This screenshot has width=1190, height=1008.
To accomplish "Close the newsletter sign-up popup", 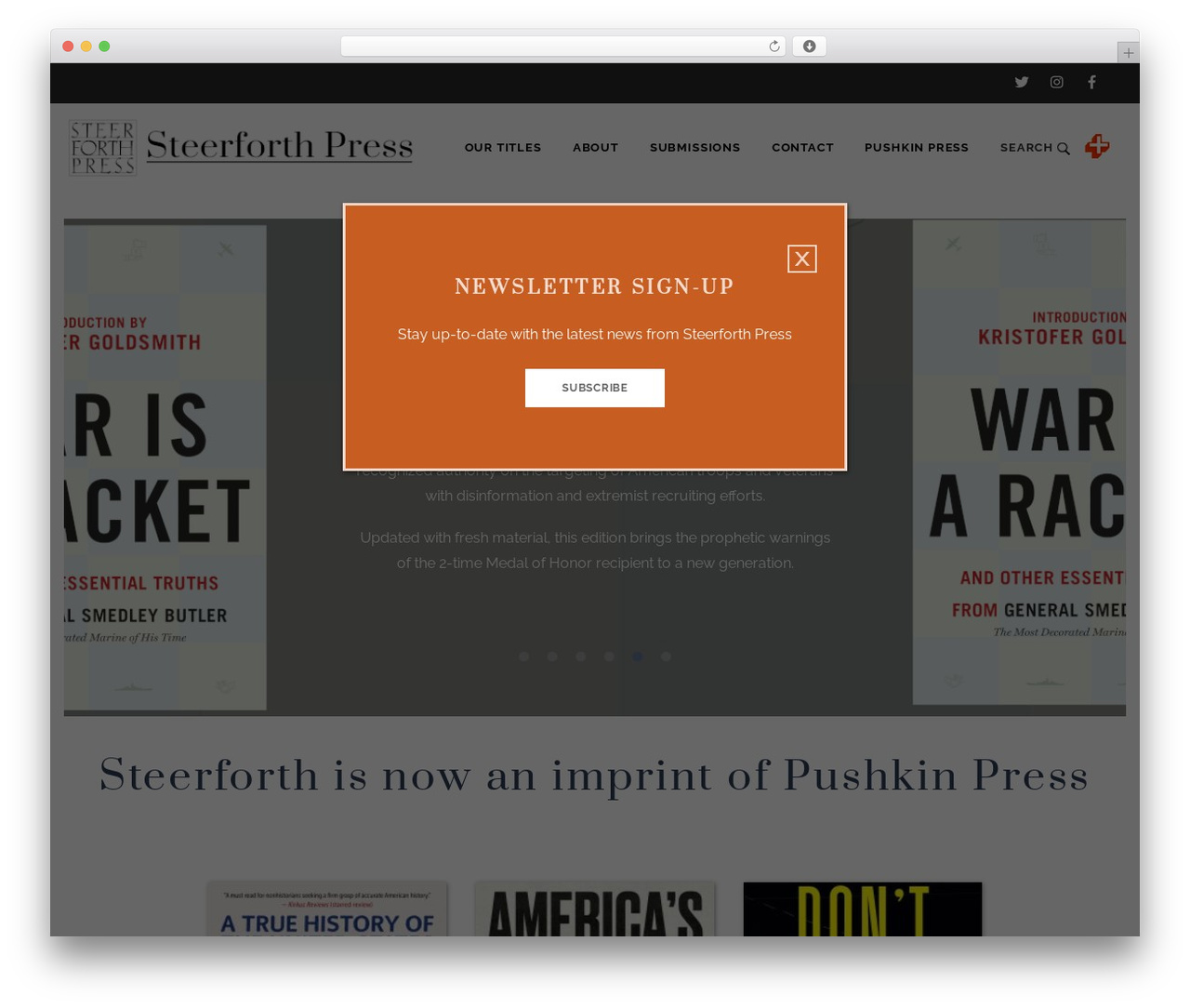I will point(802,259).
